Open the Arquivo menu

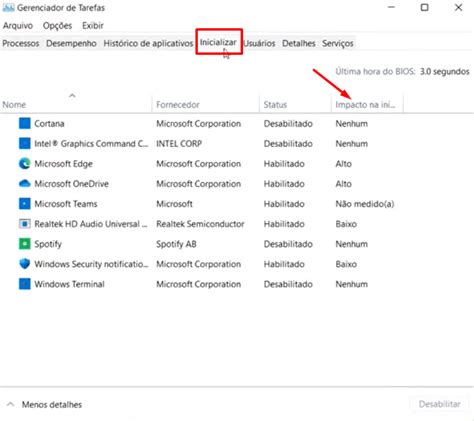18,26
